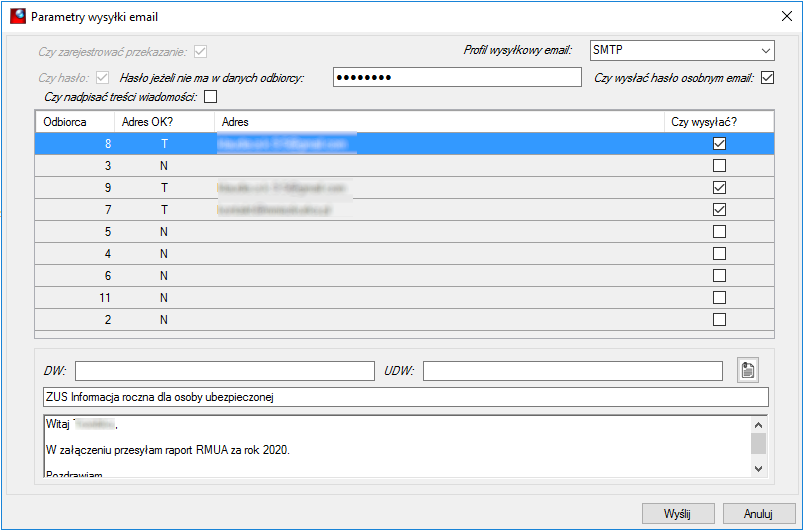This screenshot has height=530, width=803.
Task: Check 'Czy wysyłać?' for recipient 6
Action: [x=719, y=276]
